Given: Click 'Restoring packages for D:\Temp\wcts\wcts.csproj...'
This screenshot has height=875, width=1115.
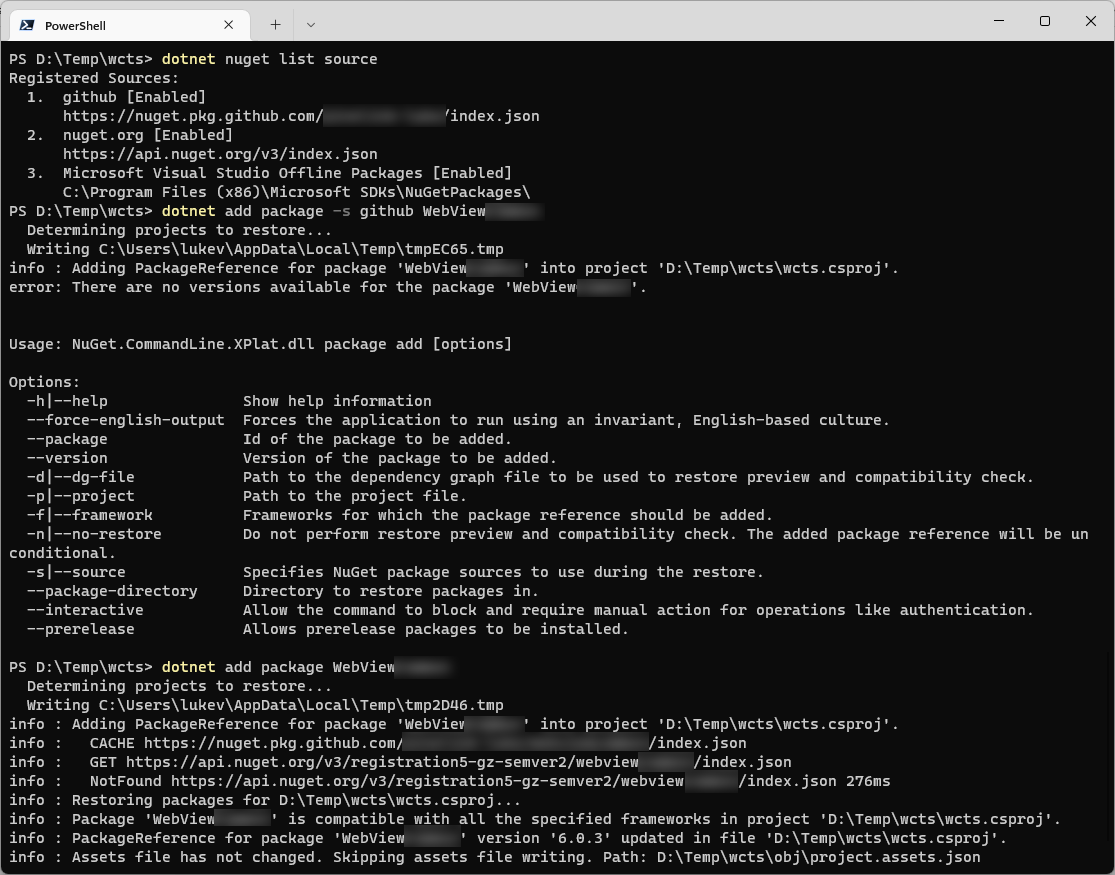Looking at the screenshot, I should tap(297, 800).
